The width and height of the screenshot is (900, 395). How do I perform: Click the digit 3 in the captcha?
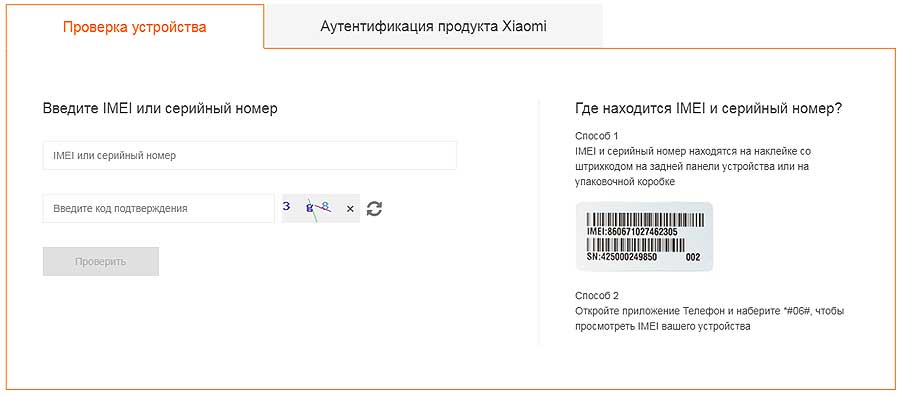pyautogui.click(x=286, y=207)
